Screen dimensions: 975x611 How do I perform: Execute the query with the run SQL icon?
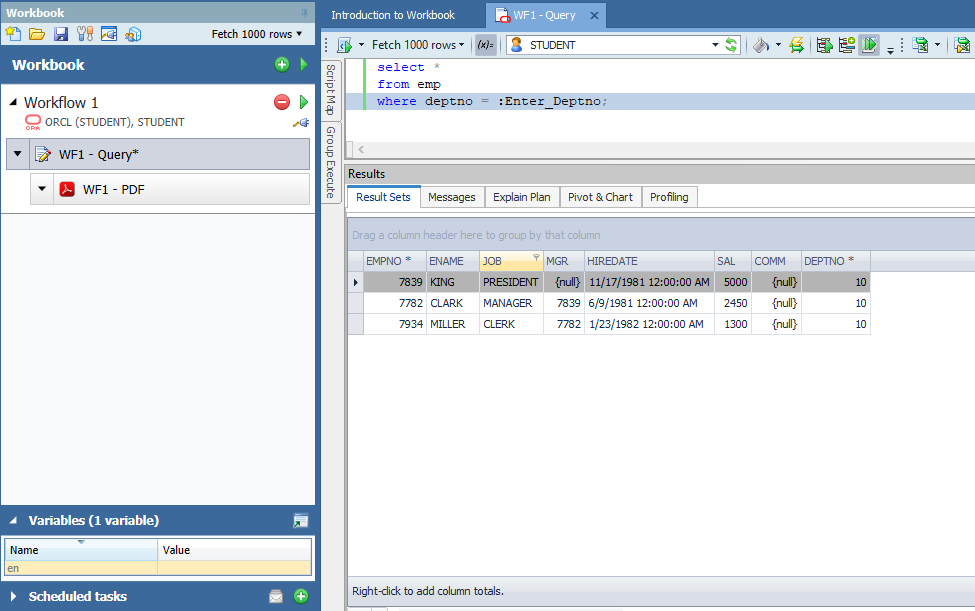tap(344, 45)
